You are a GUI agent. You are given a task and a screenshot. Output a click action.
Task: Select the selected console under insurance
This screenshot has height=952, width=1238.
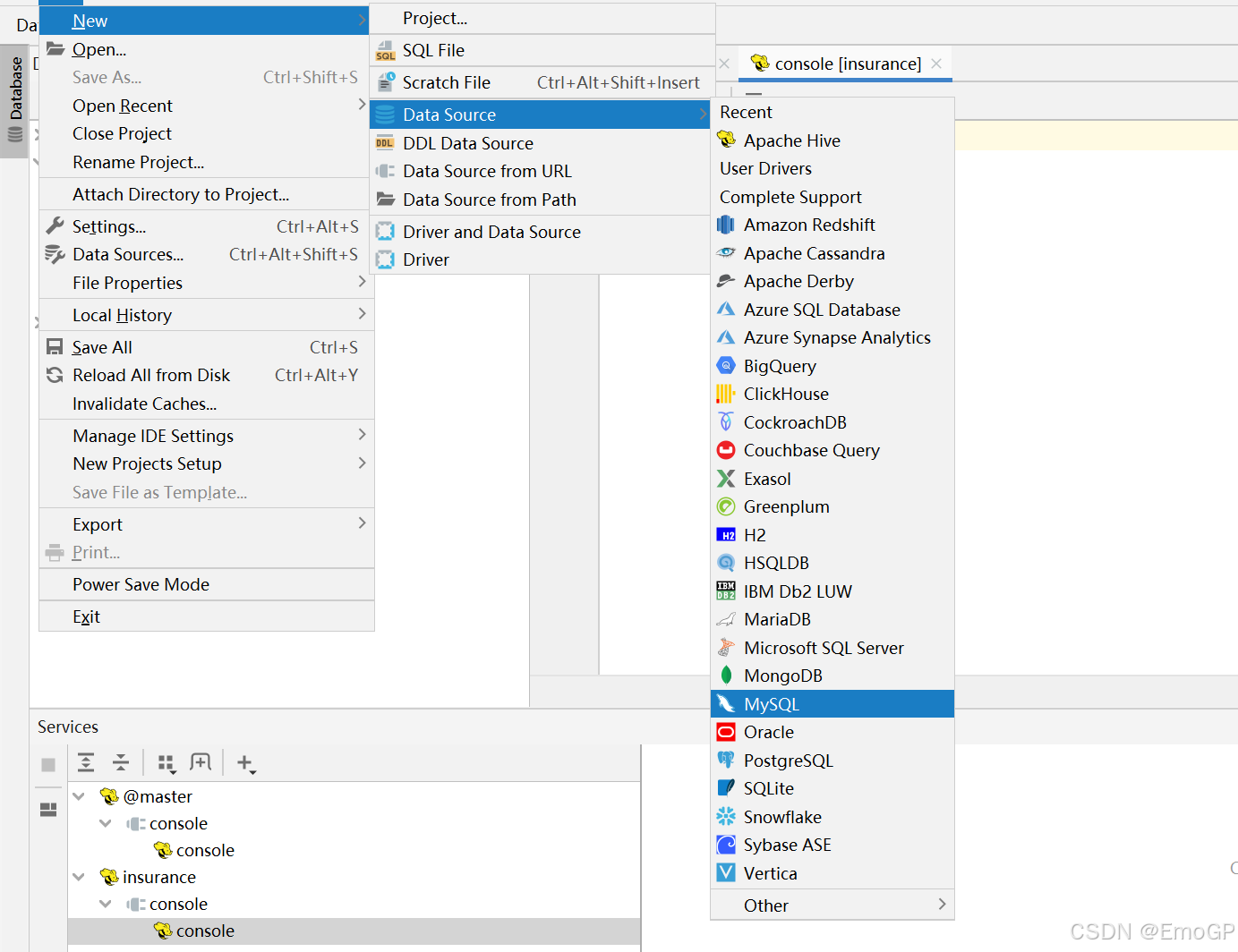tap(354, 931)
